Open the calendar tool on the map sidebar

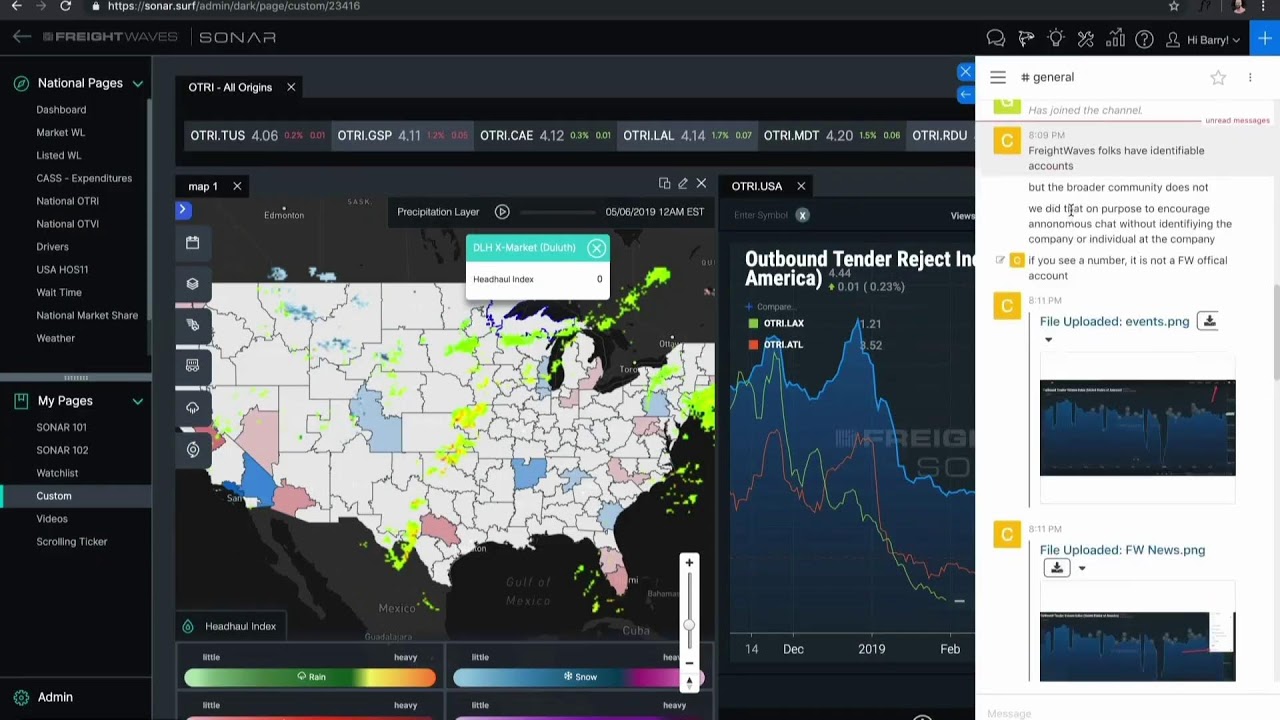(x=193, y=242)
